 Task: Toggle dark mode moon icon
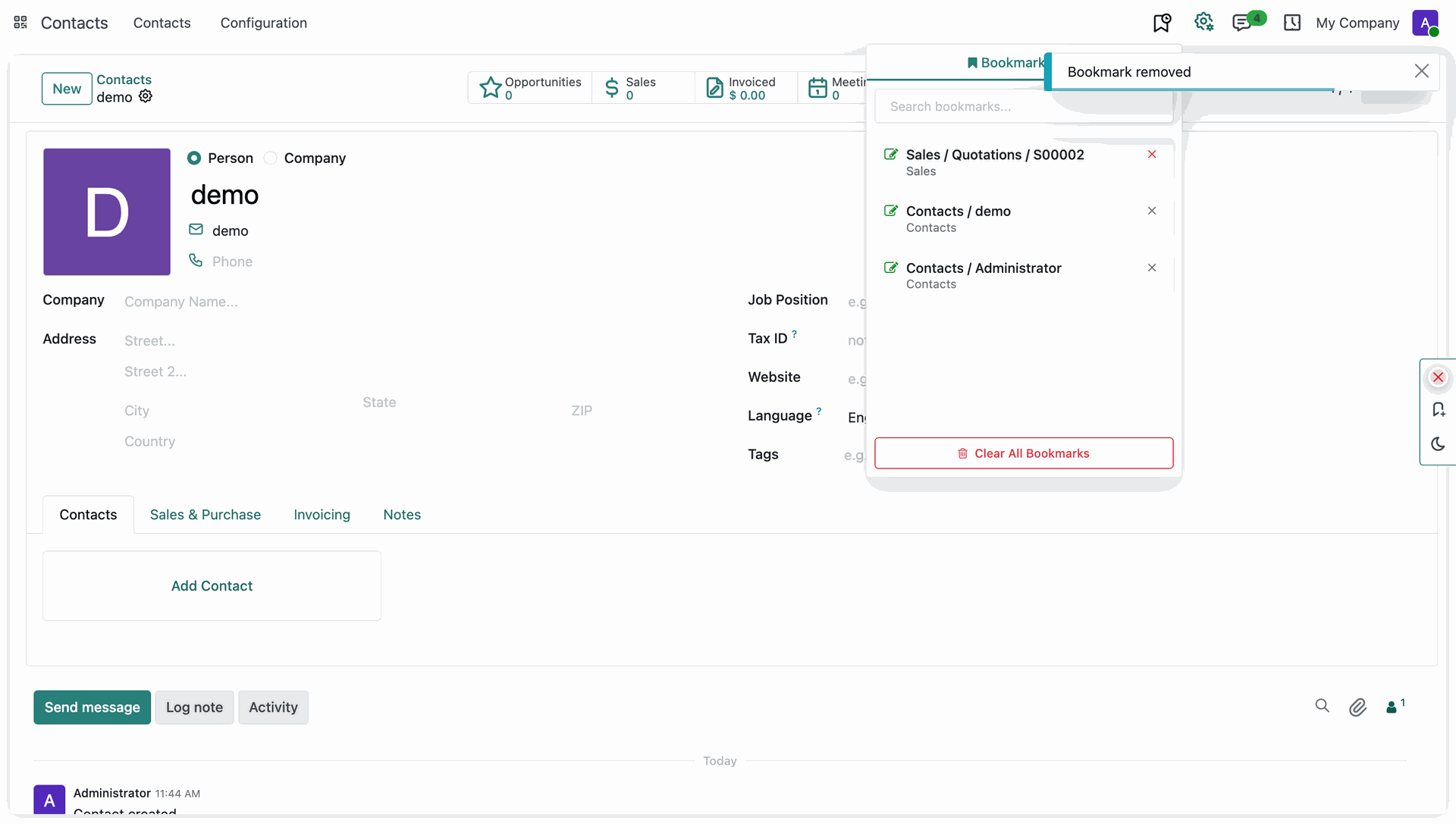[1438, 444]
